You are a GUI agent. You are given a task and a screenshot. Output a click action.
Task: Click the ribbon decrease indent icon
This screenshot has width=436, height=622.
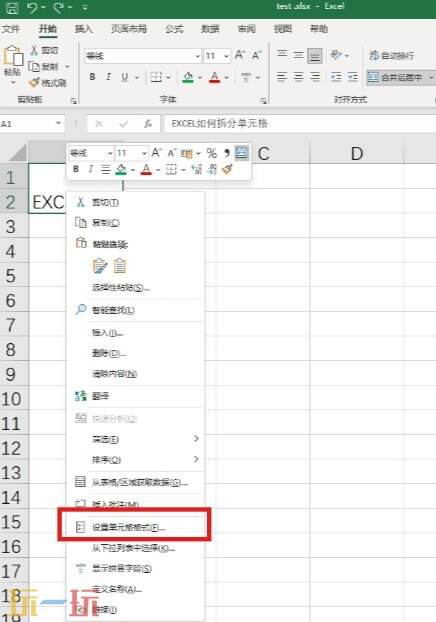(x=336, y=77)
